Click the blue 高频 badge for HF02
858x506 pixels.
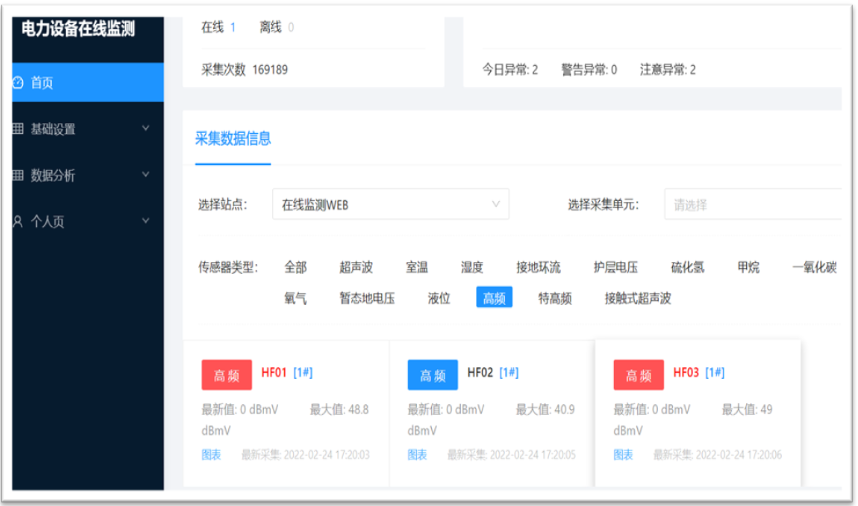click(432, 375)
